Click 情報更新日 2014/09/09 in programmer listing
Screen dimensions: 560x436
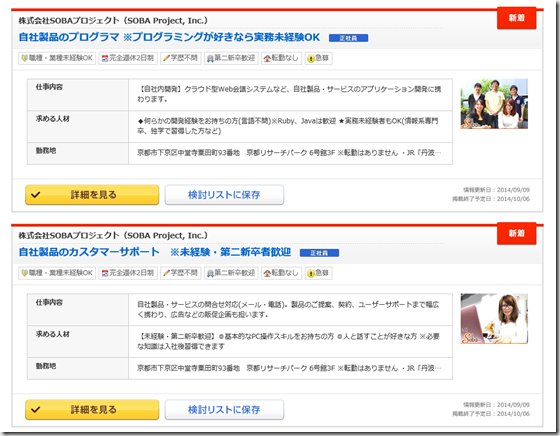pyautogui.click(x=496, y=190)
